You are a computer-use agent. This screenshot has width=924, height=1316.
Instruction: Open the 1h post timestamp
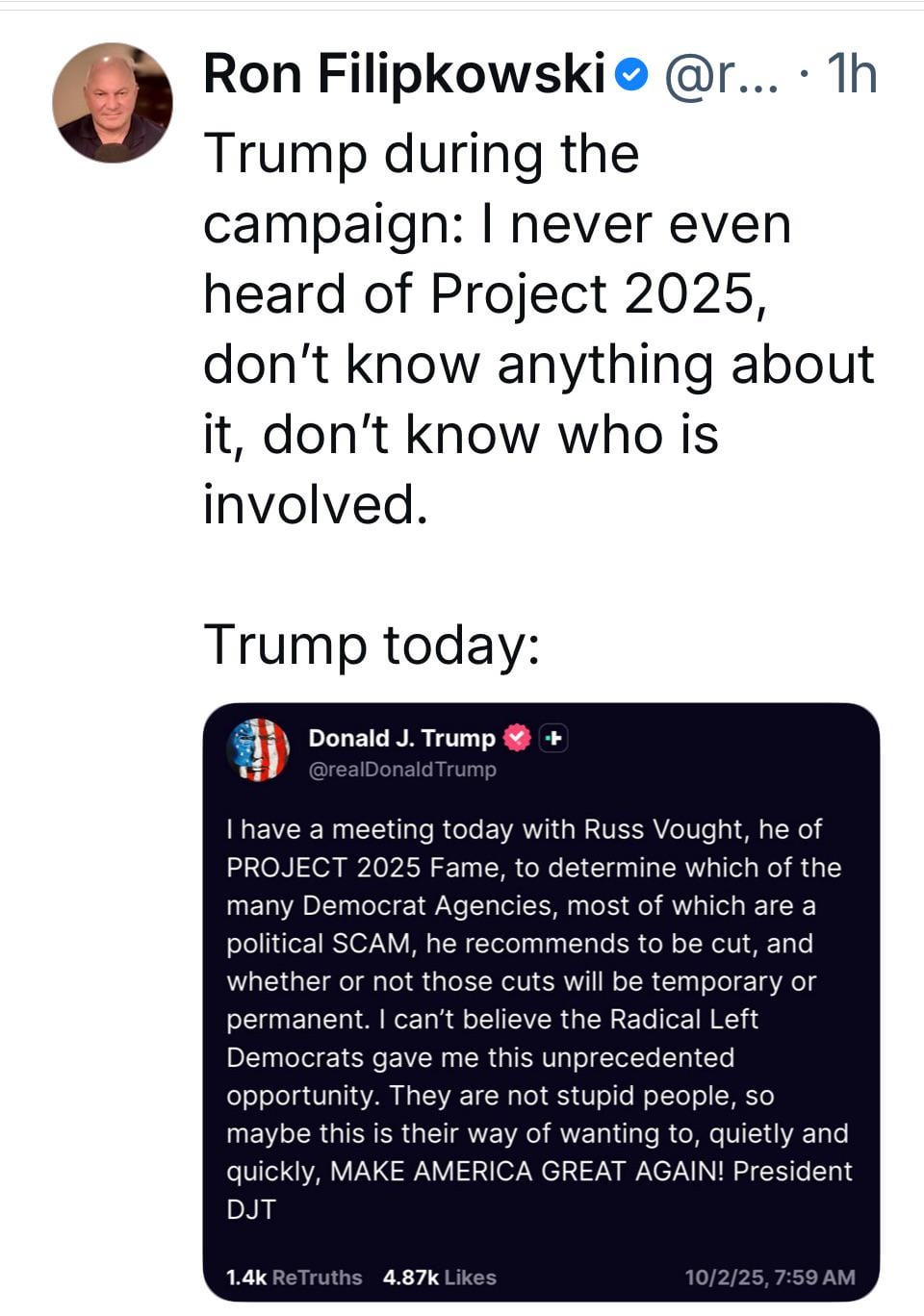pos(852,74)
